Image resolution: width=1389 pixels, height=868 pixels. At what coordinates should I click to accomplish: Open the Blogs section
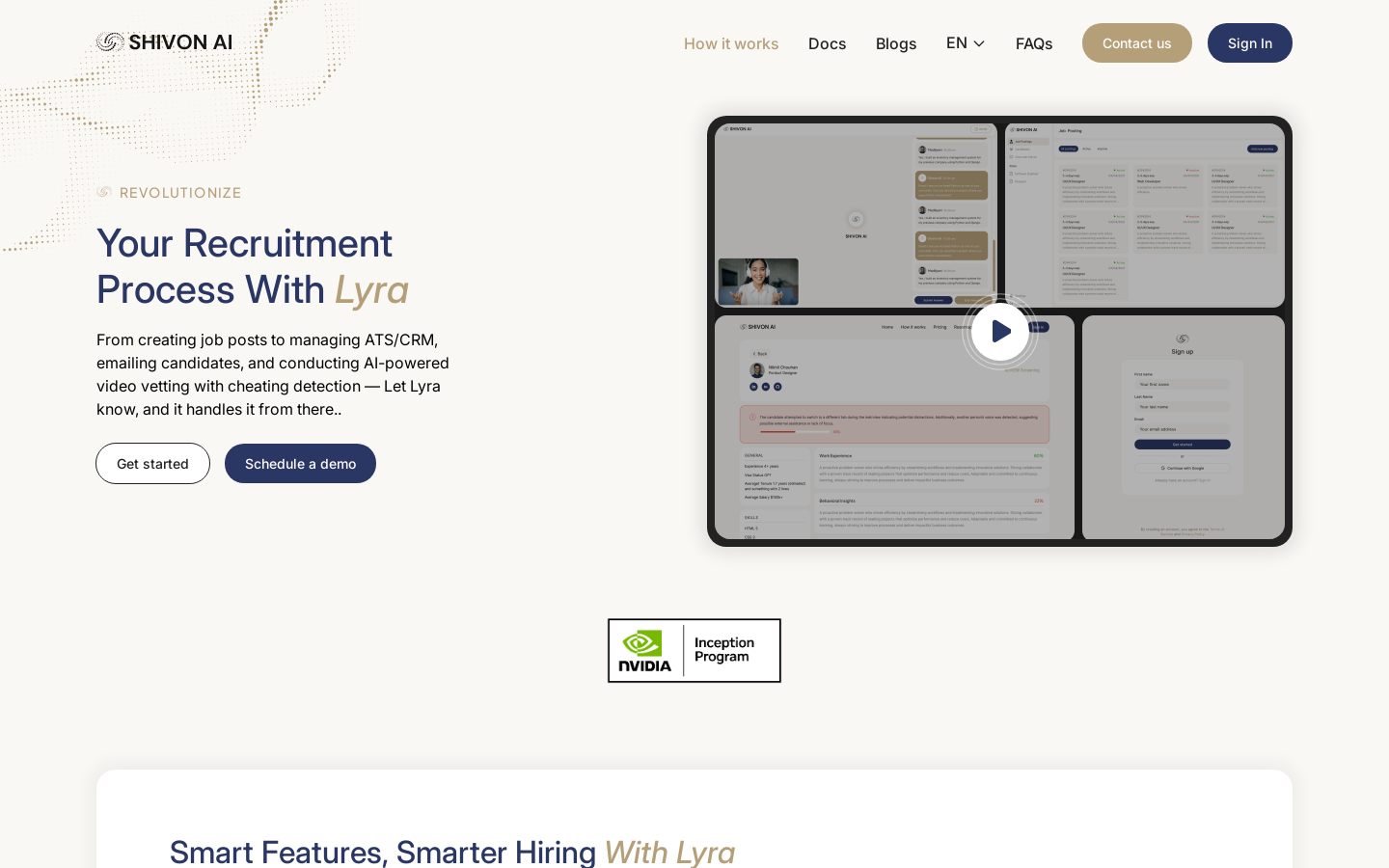[x=896, y=43]
